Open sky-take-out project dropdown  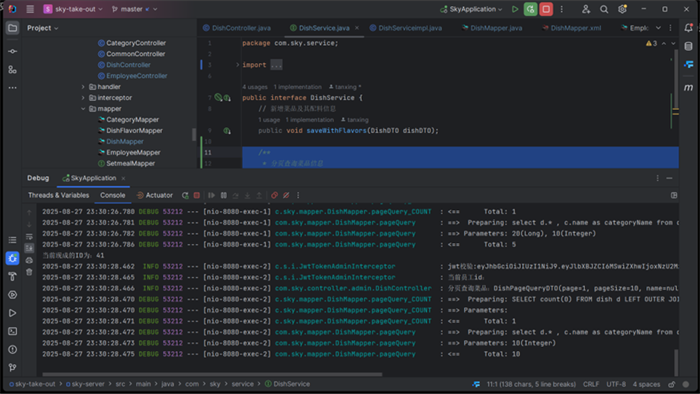[x=73, y=9]
